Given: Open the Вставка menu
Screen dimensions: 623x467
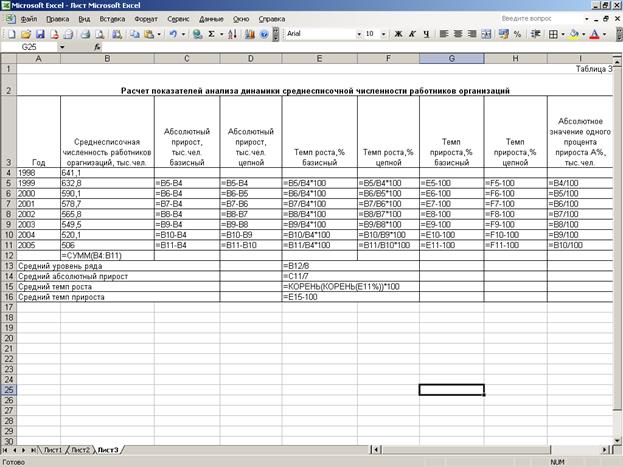Looking at the screenshot, I should click(112, 19).
